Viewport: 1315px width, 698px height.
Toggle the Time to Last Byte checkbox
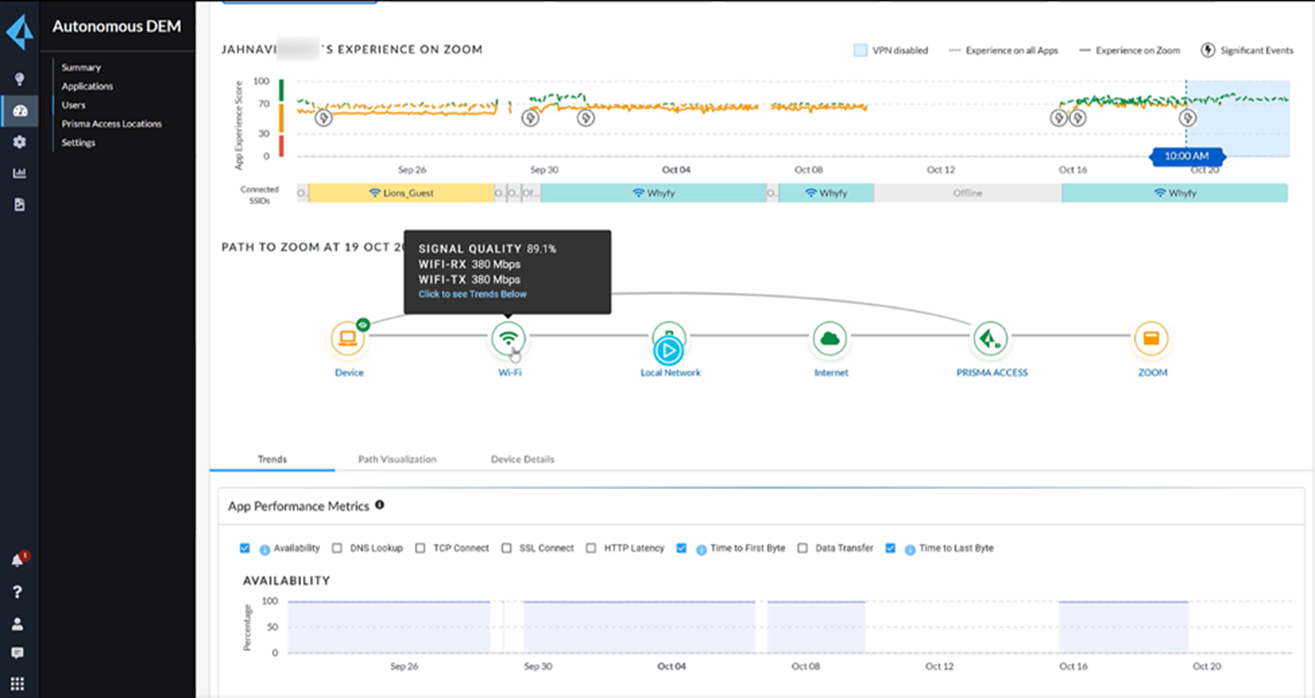[x=890, y=548]
